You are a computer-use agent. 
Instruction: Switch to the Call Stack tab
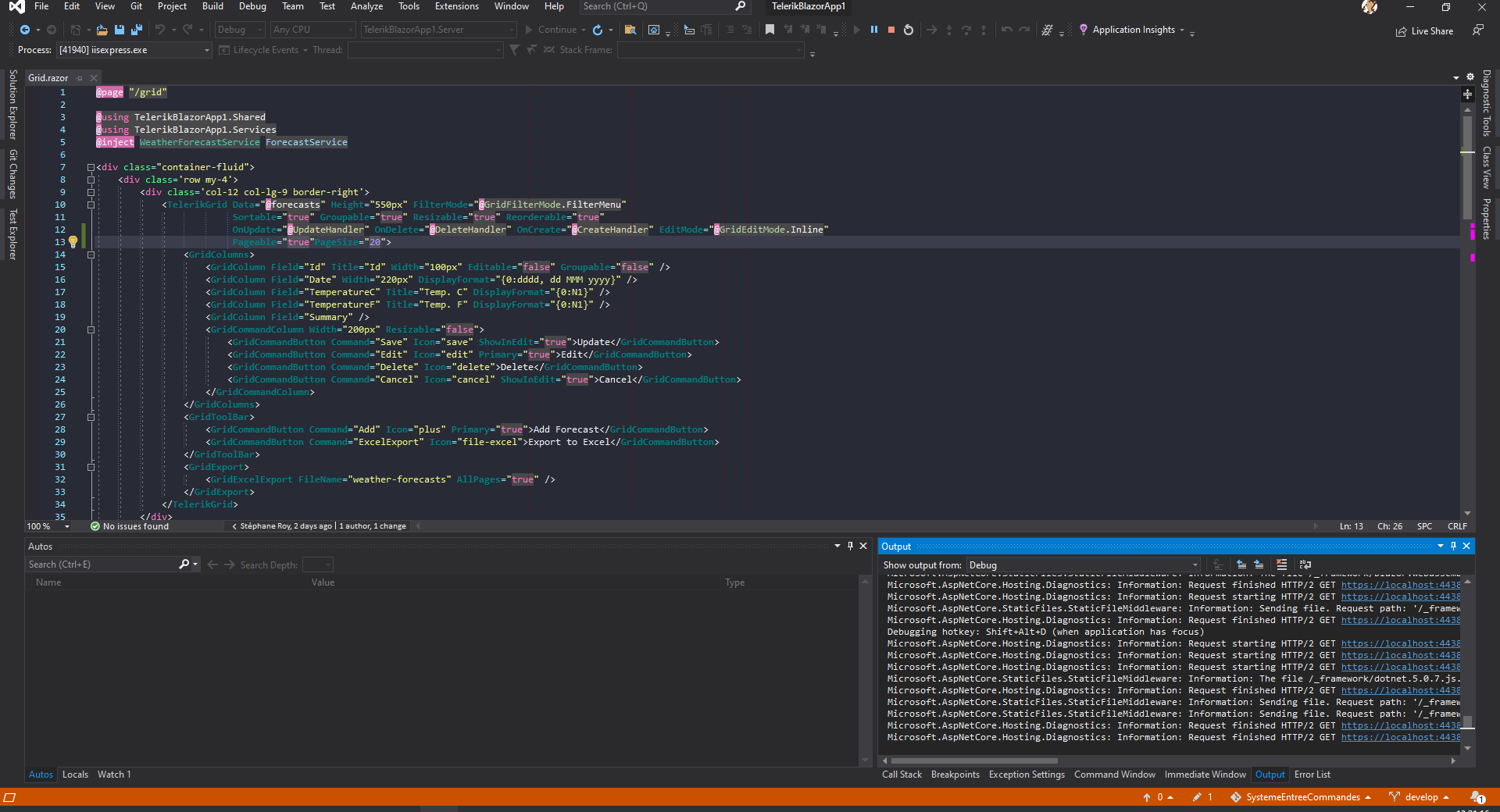coord(902,775)
